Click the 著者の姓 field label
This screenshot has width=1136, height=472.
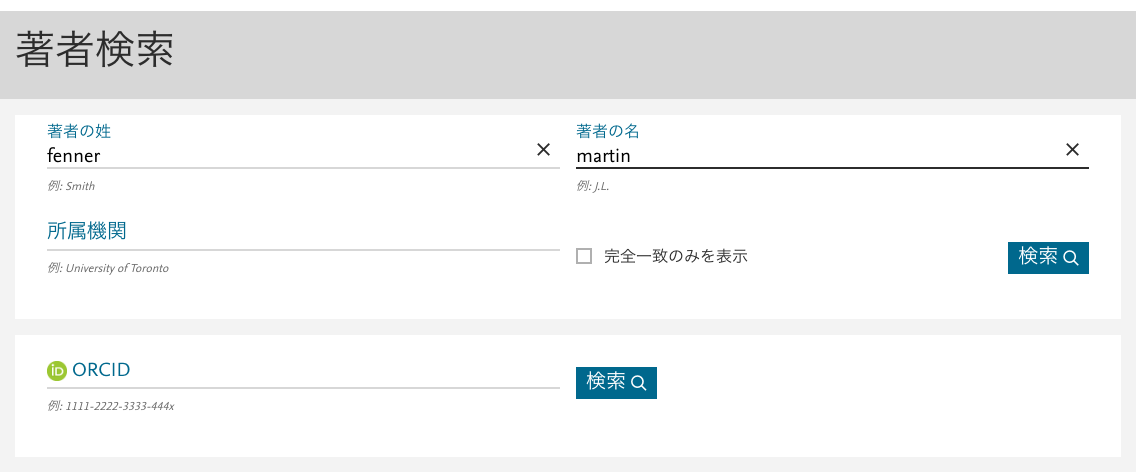(79, 131)
